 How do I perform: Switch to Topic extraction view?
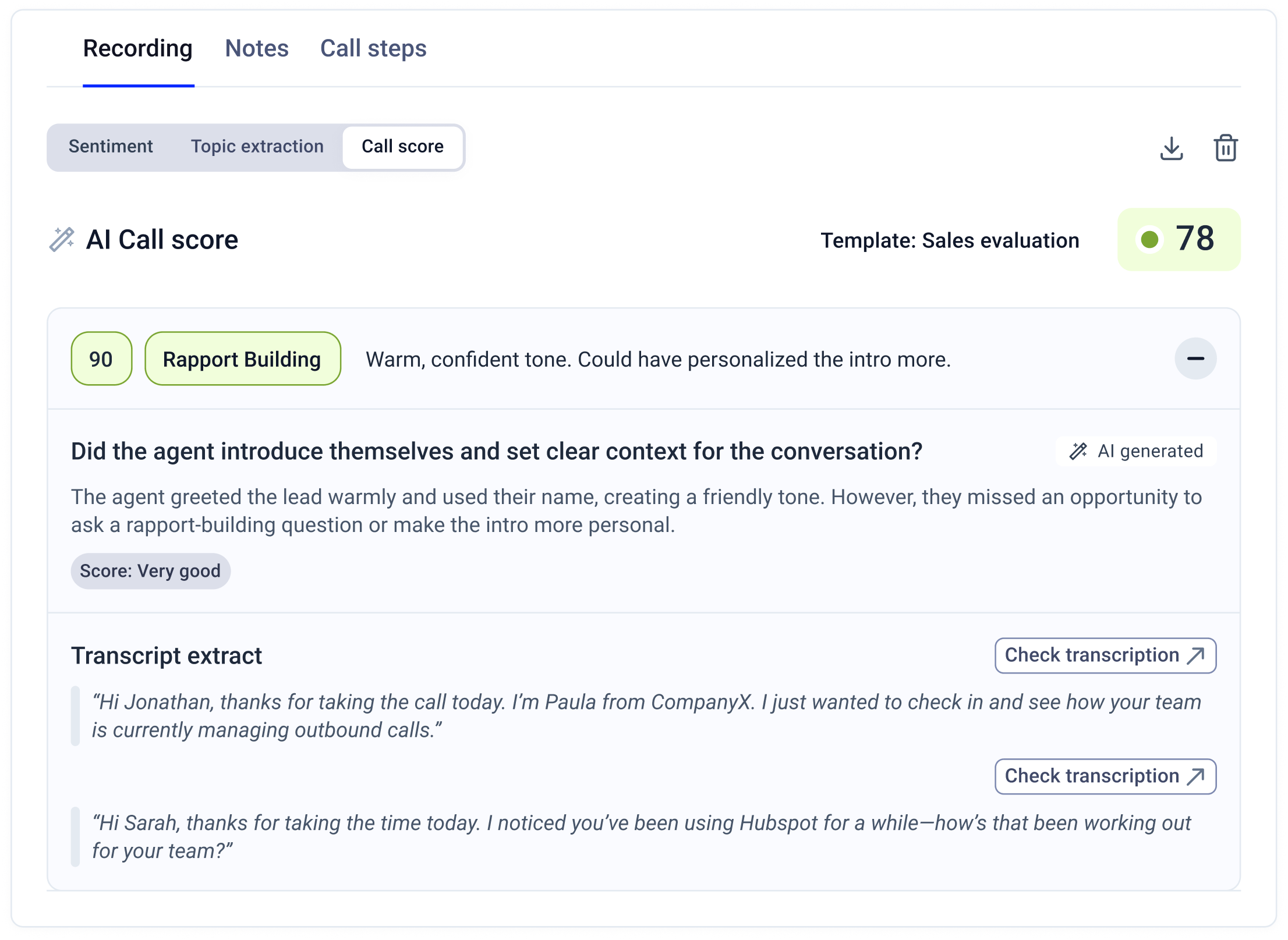pyautogui.click(x=257, y=147)
